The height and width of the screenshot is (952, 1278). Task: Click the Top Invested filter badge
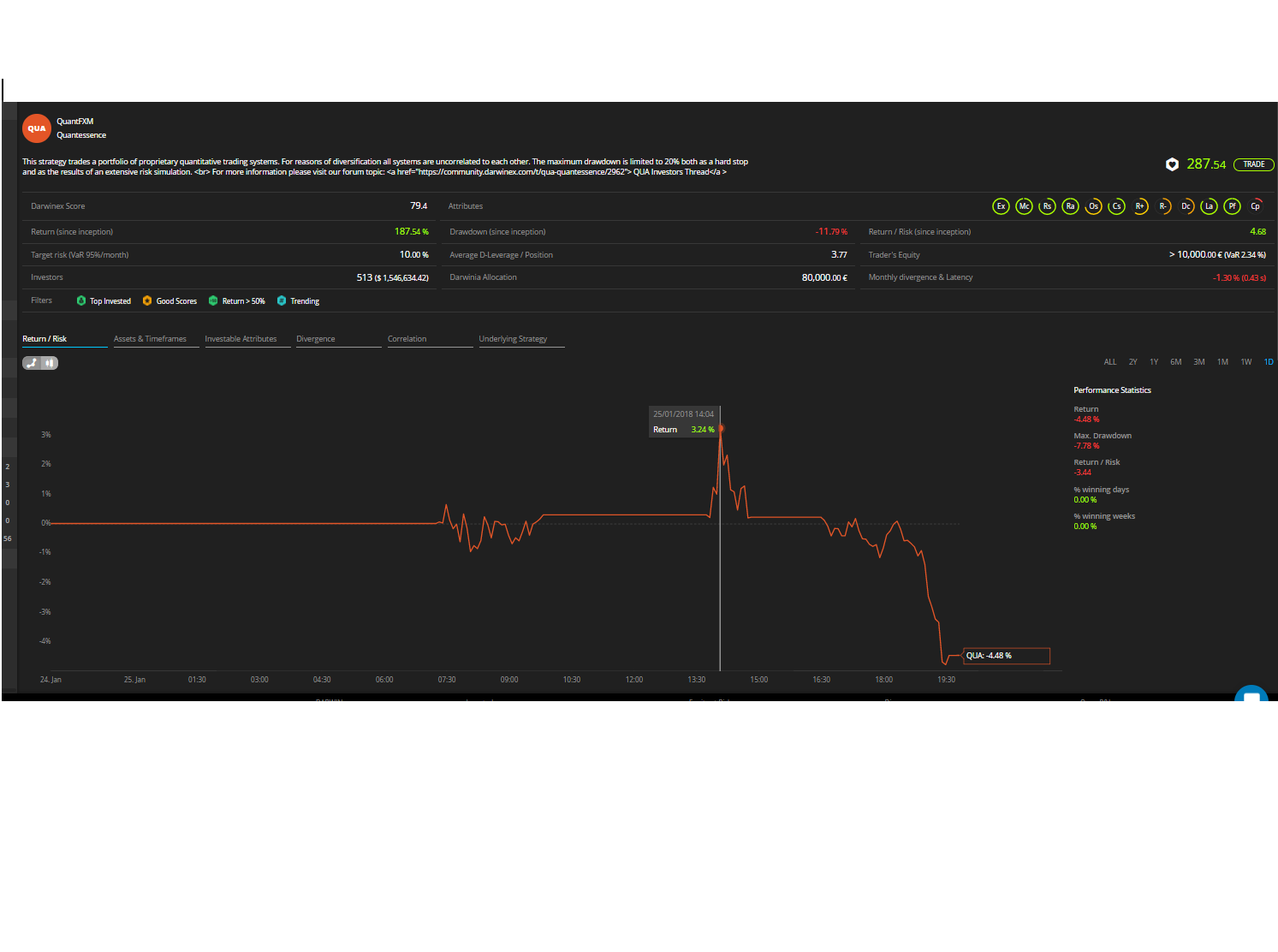[x=104, y=300]
